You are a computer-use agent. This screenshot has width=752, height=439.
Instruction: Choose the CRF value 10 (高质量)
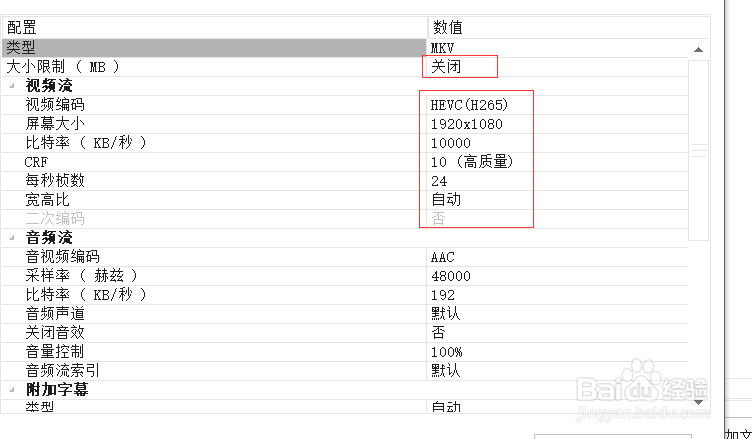tap(472, 162)
